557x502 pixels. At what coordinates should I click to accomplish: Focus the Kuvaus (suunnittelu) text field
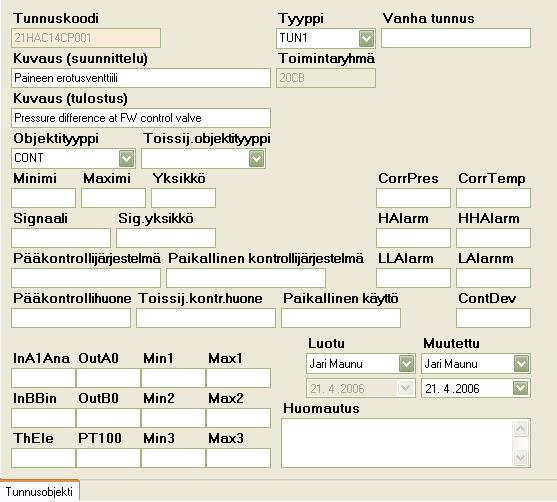pyautogui.click(x=141, y=78)
